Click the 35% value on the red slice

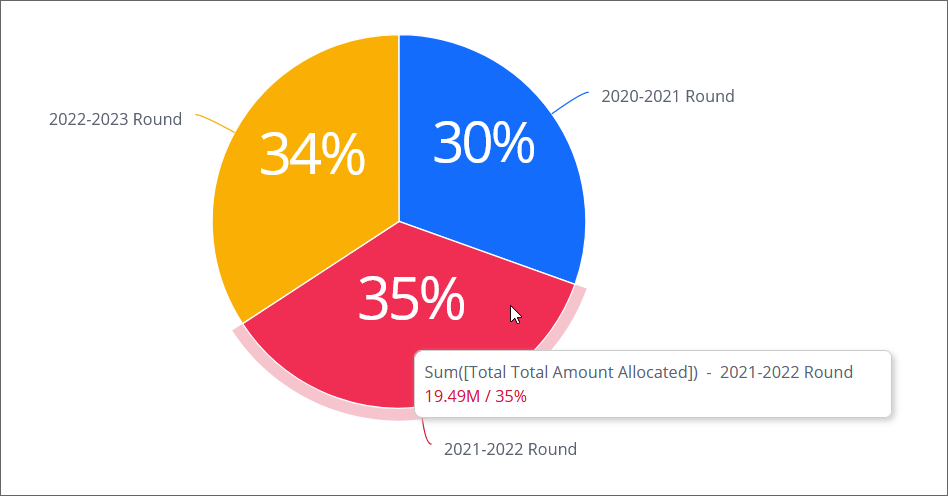coord(410,298)
